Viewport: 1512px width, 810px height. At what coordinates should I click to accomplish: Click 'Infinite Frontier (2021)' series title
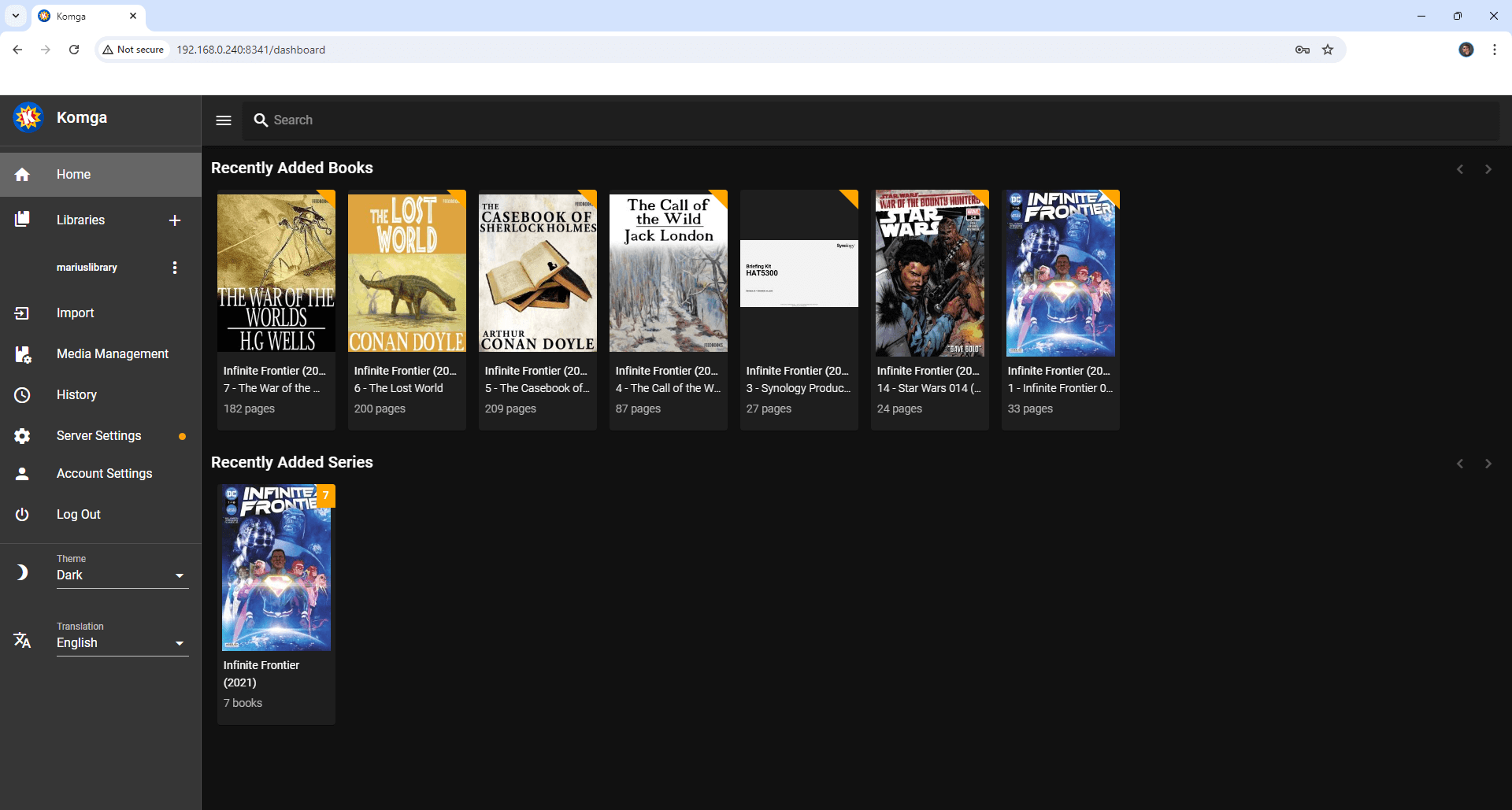[x=261, y=674]
